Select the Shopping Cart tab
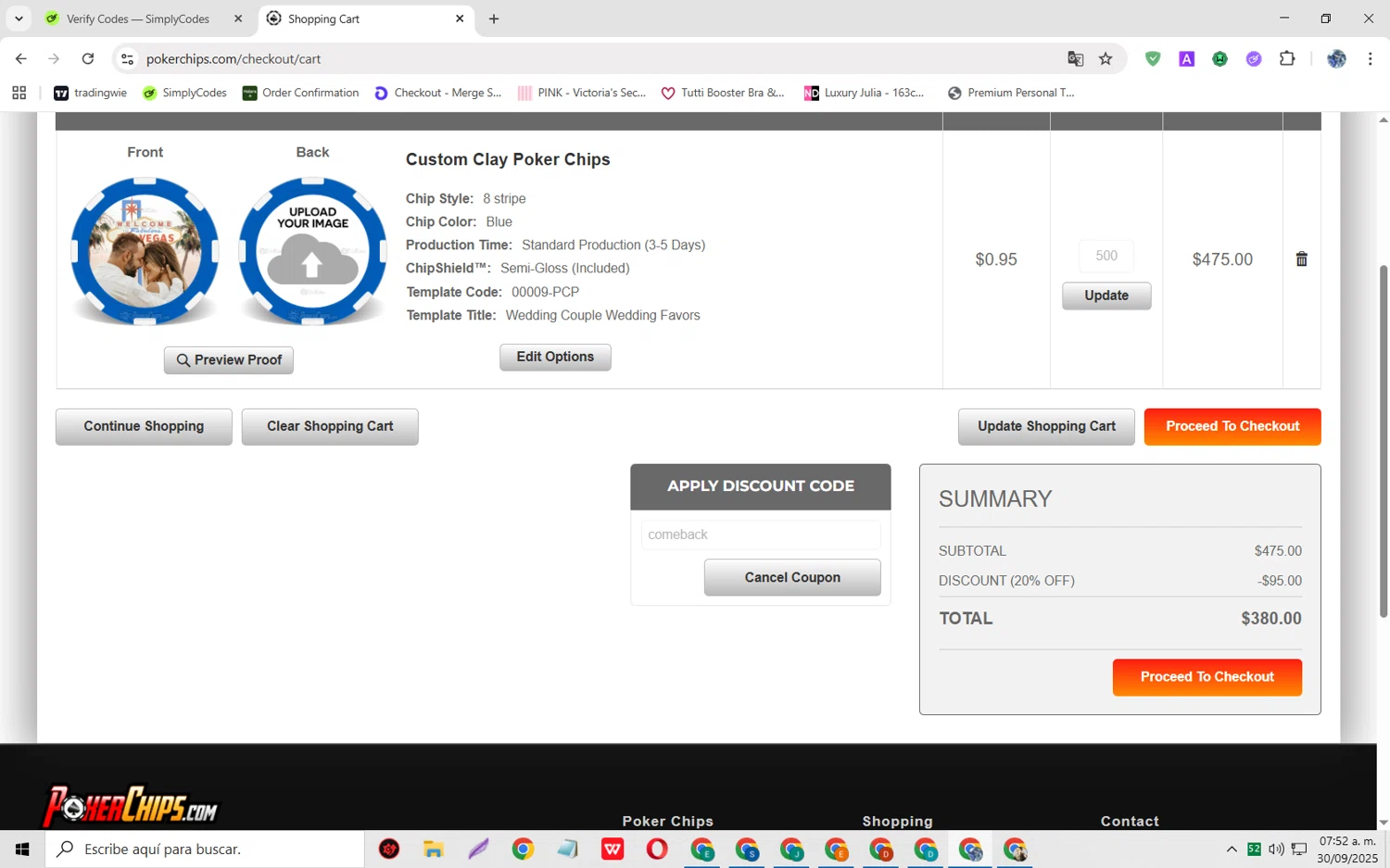The height and width of the screenshot is (868, 1390). pos(366,19)
